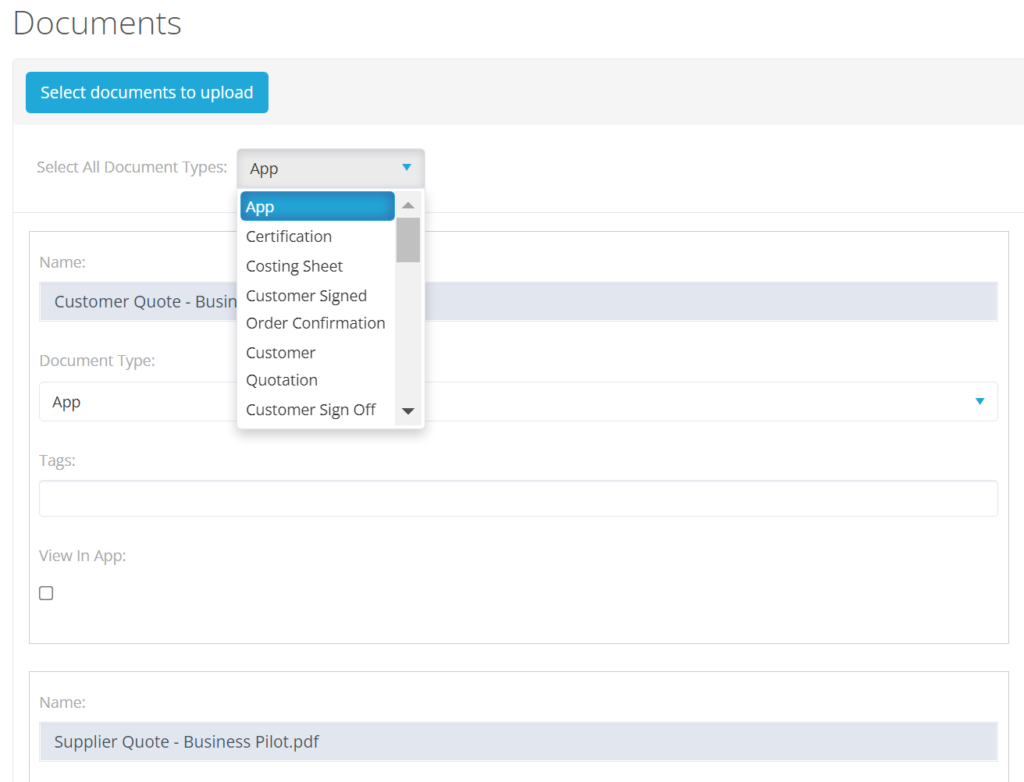
Task: Enable the View In App checkbox
Action: (46, 593)
